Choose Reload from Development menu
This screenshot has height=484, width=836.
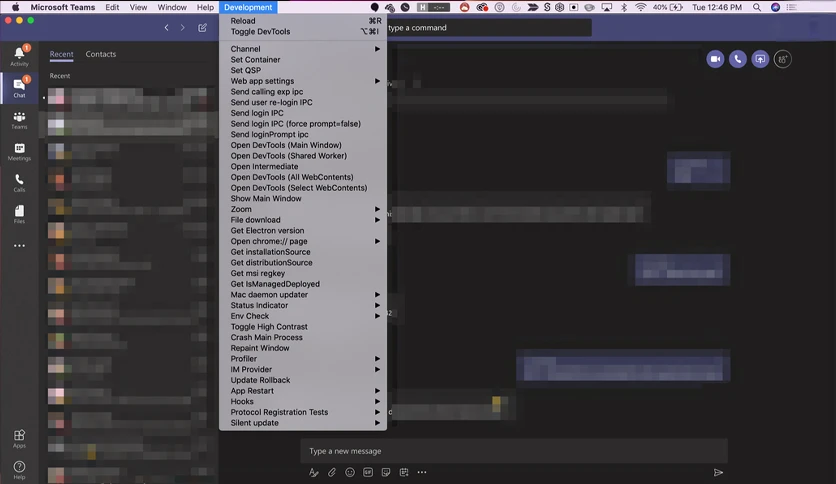pos(302,21)
